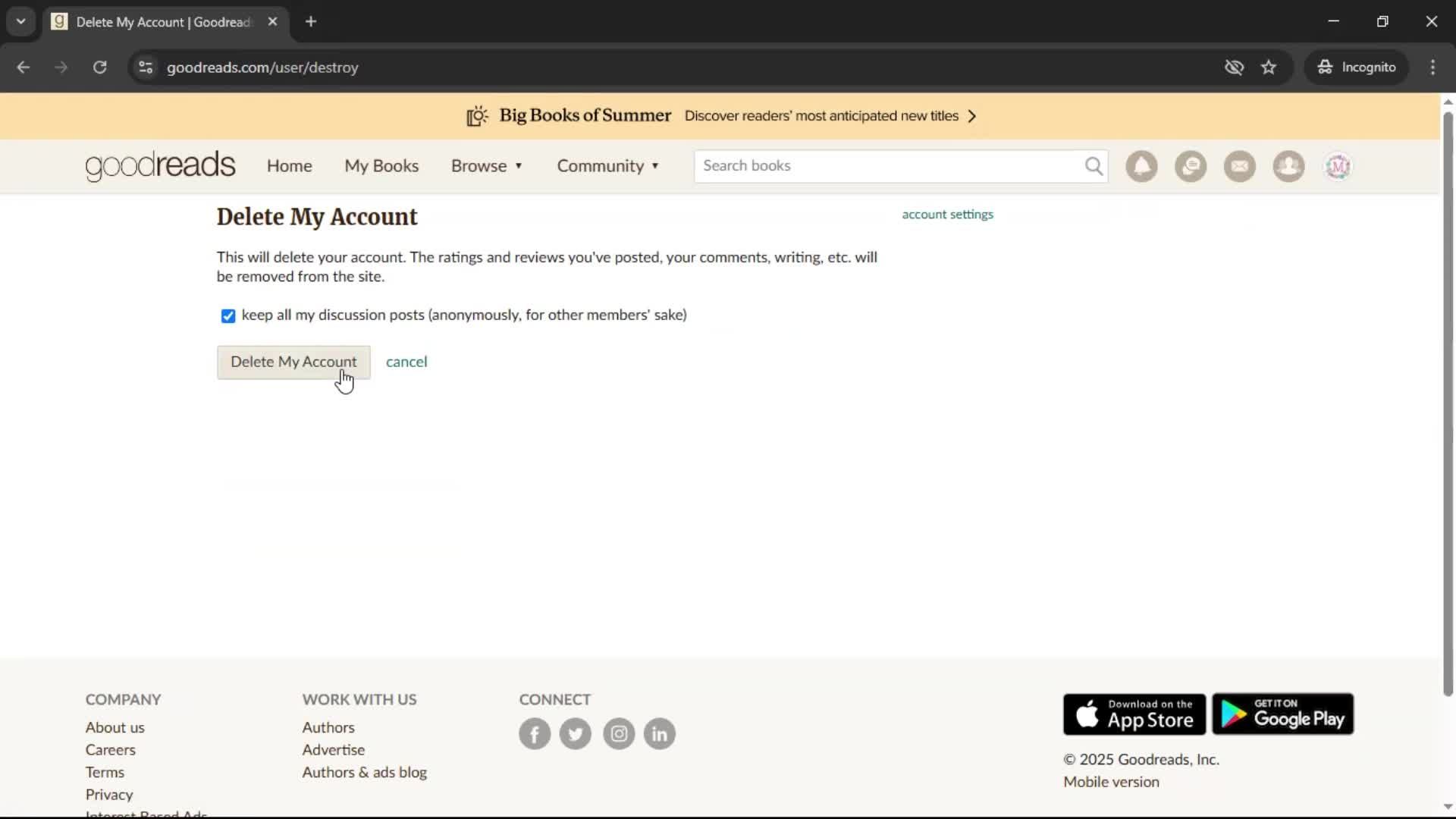The image size is (1456, 819).
Task: Click the Get it on Google Play badge
Action: (x=1283, y=714)
